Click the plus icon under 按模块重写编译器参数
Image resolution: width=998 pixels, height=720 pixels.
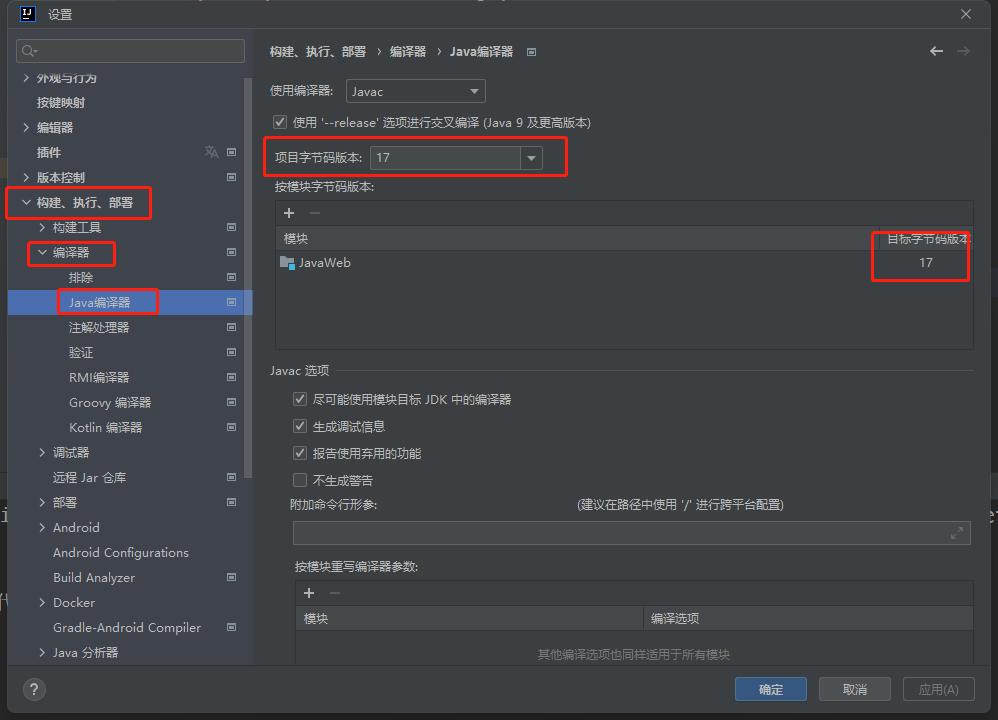(309, 593)
